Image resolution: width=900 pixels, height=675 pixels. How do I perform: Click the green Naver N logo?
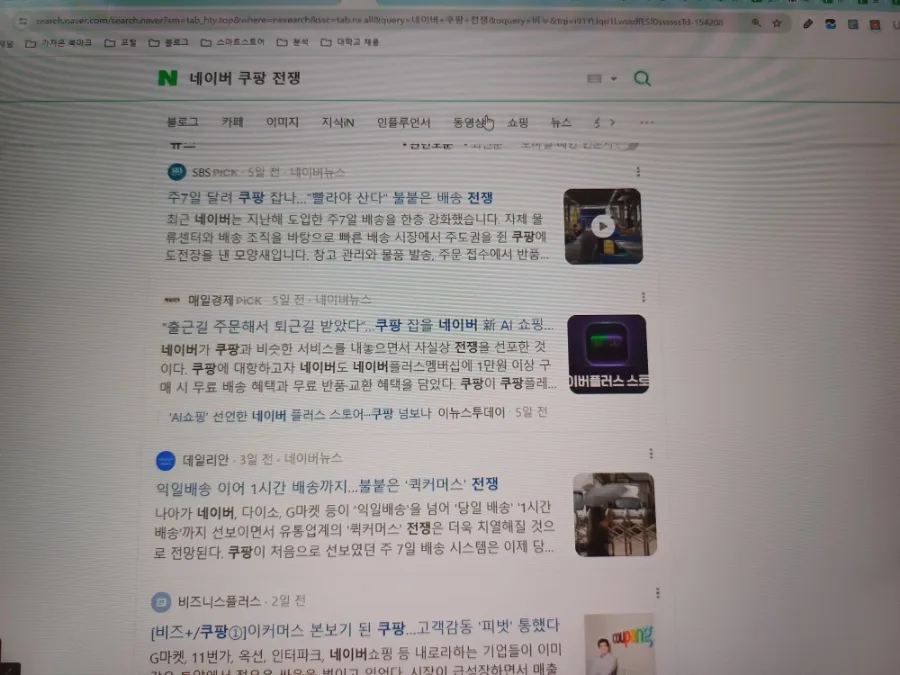pyautogui.click(x=168, y=77)
